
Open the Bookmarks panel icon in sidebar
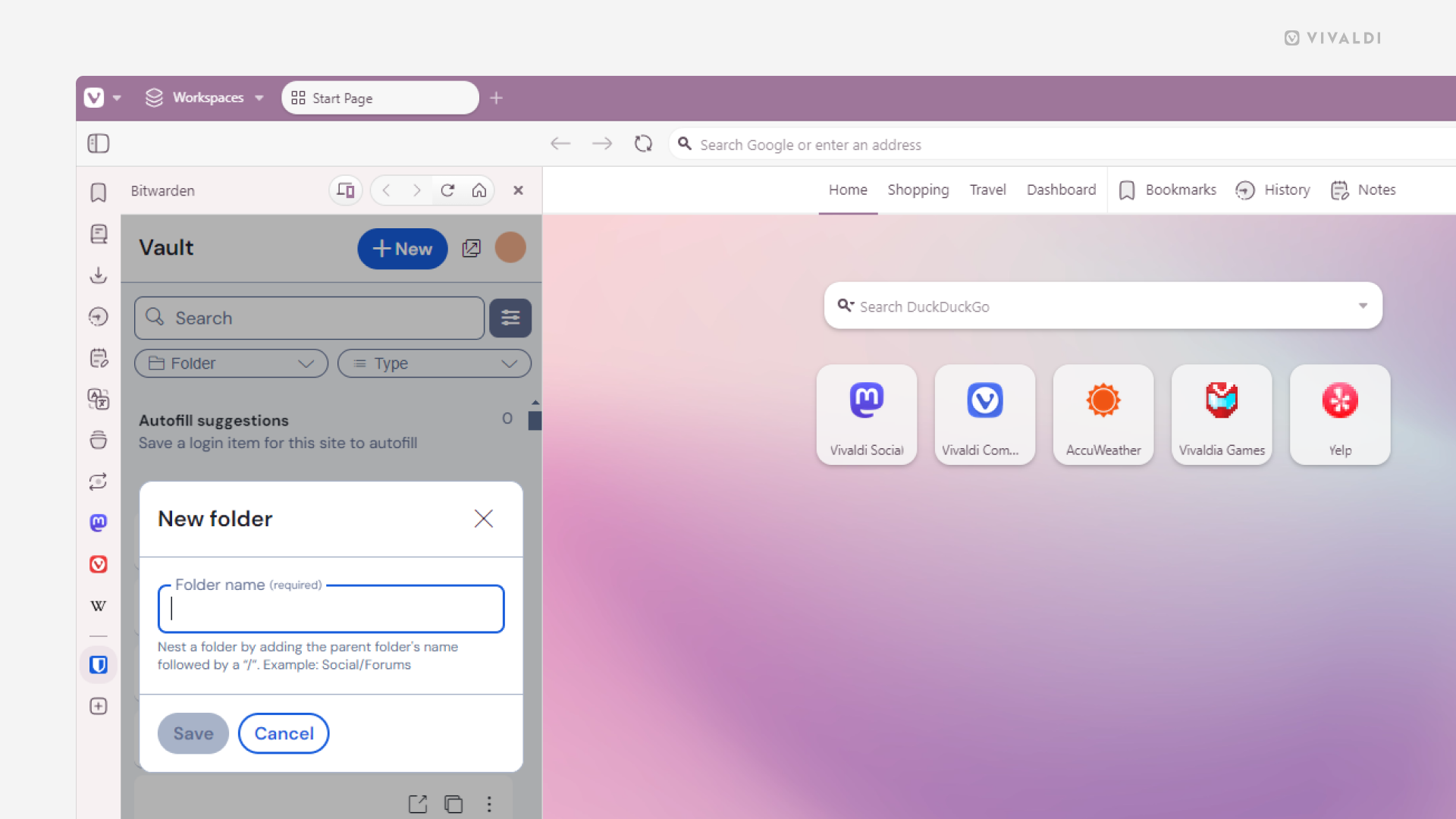coord(99,193)
